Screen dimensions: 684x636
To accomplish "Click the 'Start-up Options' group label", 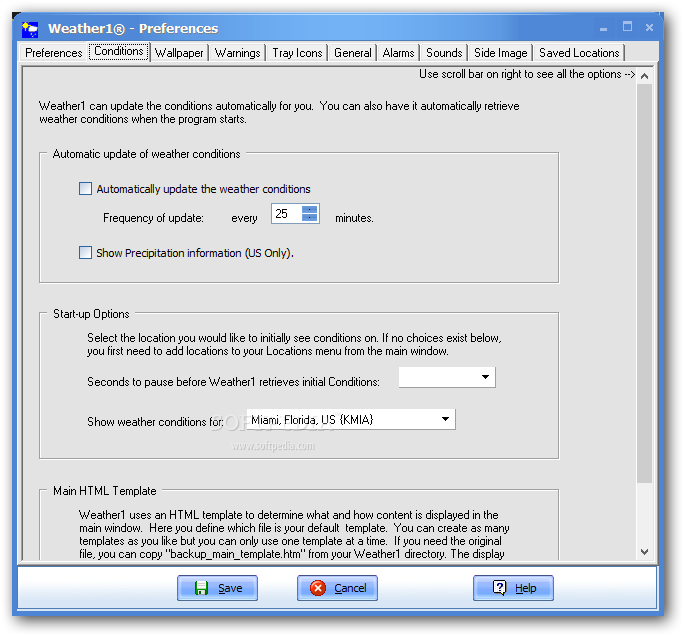I will [91, 314].
